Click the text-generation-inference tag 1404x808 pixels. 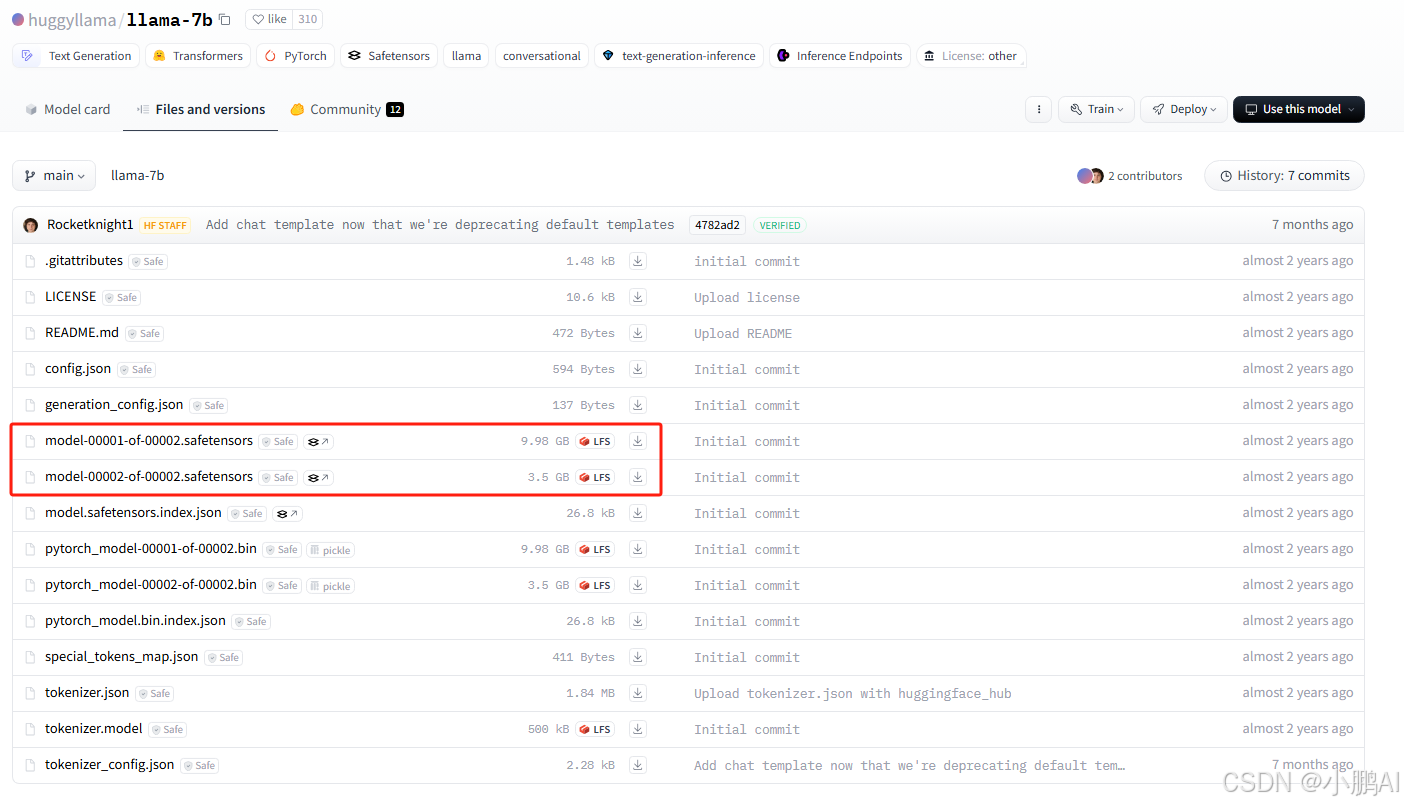[679, 56]
